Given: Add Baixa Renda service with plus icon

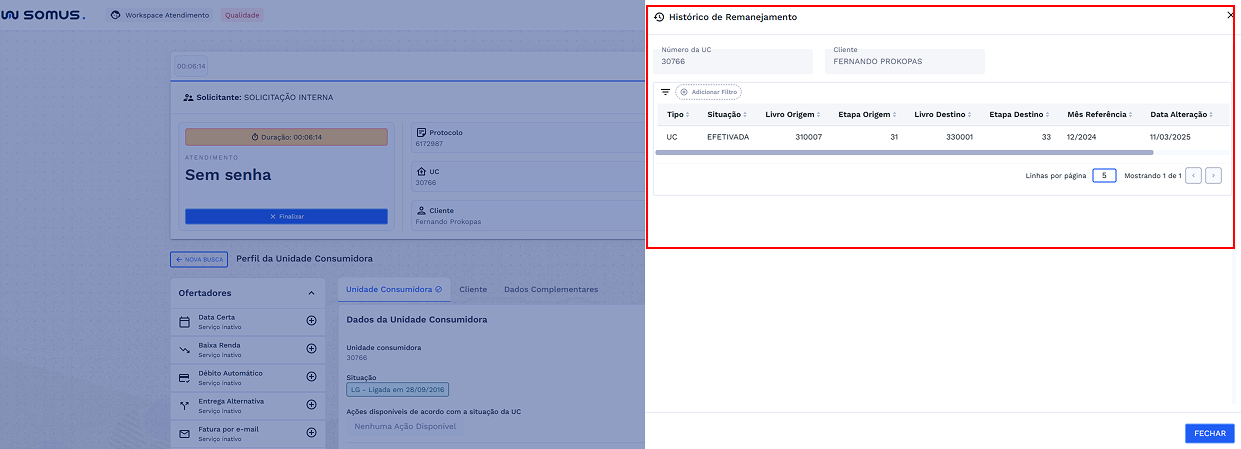Looking at the screenshot, I should pos(311,349).
